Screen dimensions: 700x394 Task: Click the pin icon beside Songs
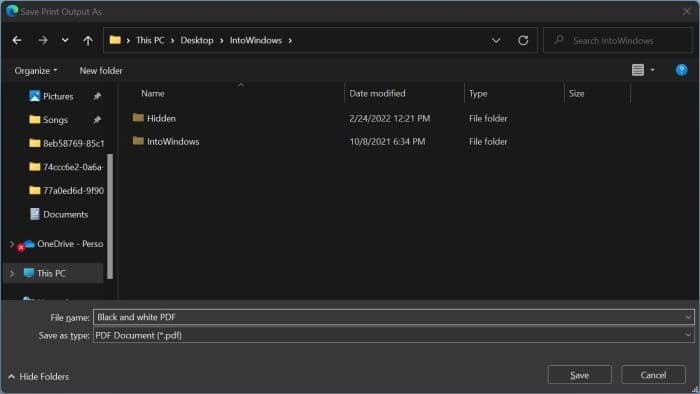tap(97, 120)
